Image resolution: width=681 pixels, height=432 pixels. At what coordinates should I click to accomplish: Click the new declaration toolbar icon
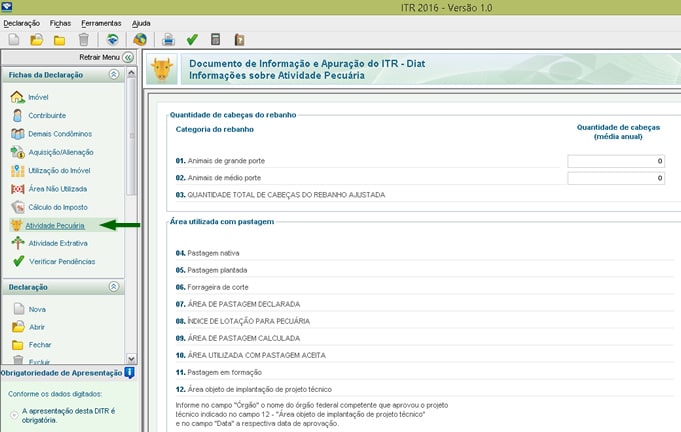(14, 40)
